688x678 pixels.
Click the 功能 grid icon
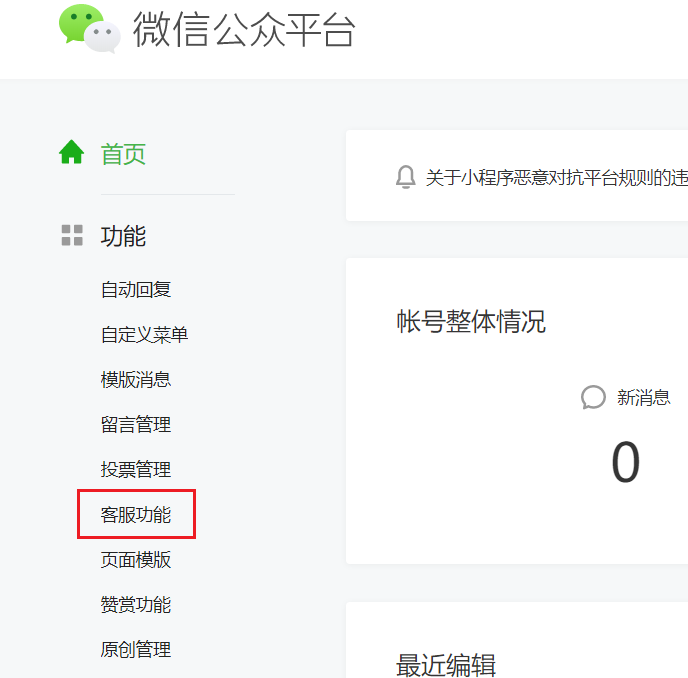click(72, 235)
